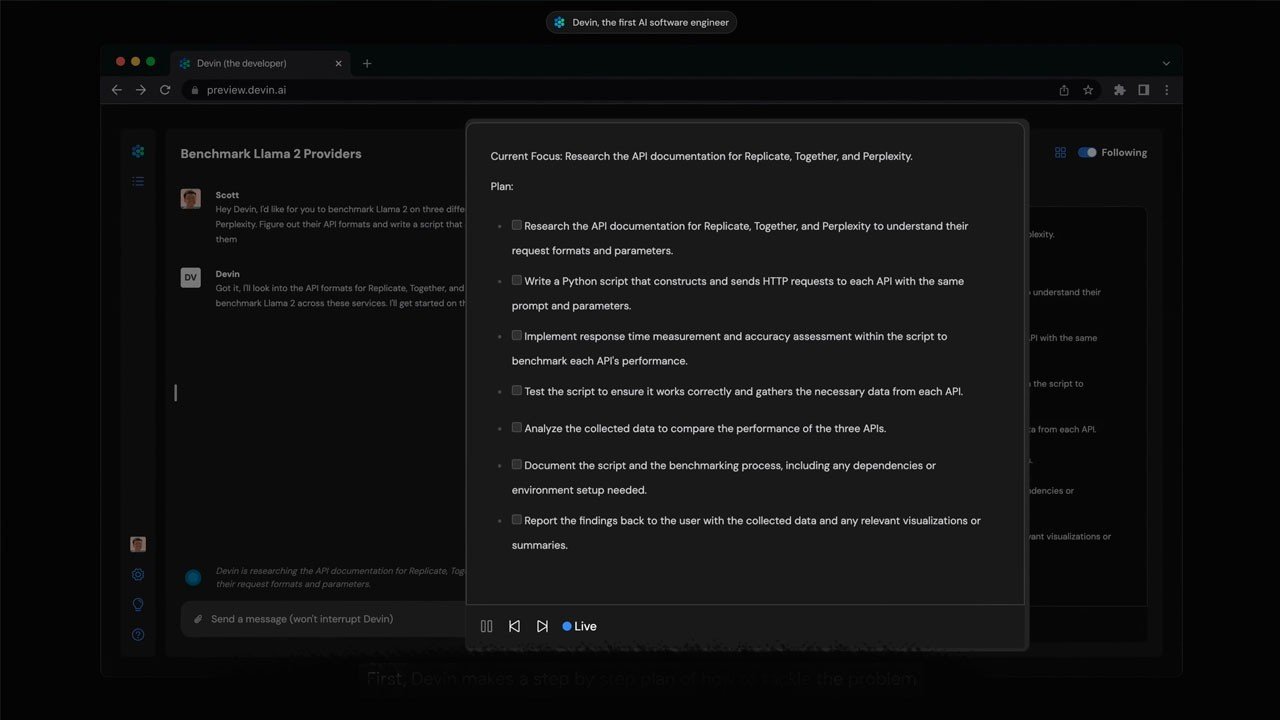Image resolution: width=1280 pixels, height=720 pixels.
Task: Open the browser extensions puzzle icon
Action: click(1119, 90)
